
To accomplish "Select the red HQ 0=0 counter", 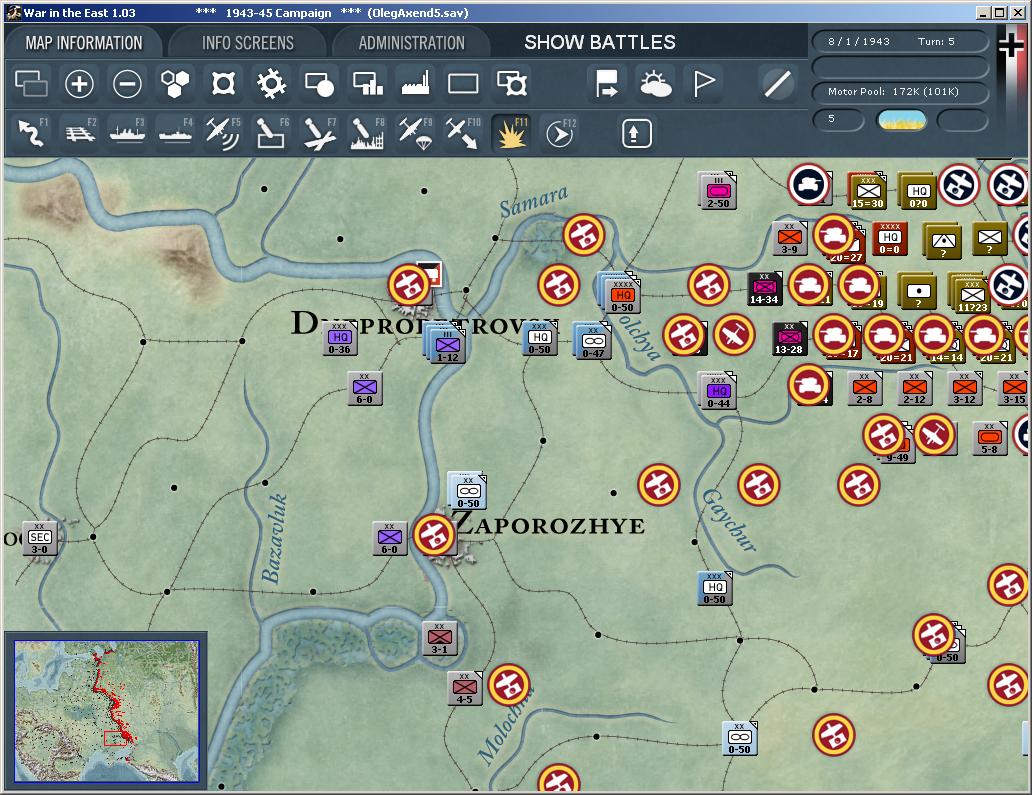I will [x=890, y=238].
